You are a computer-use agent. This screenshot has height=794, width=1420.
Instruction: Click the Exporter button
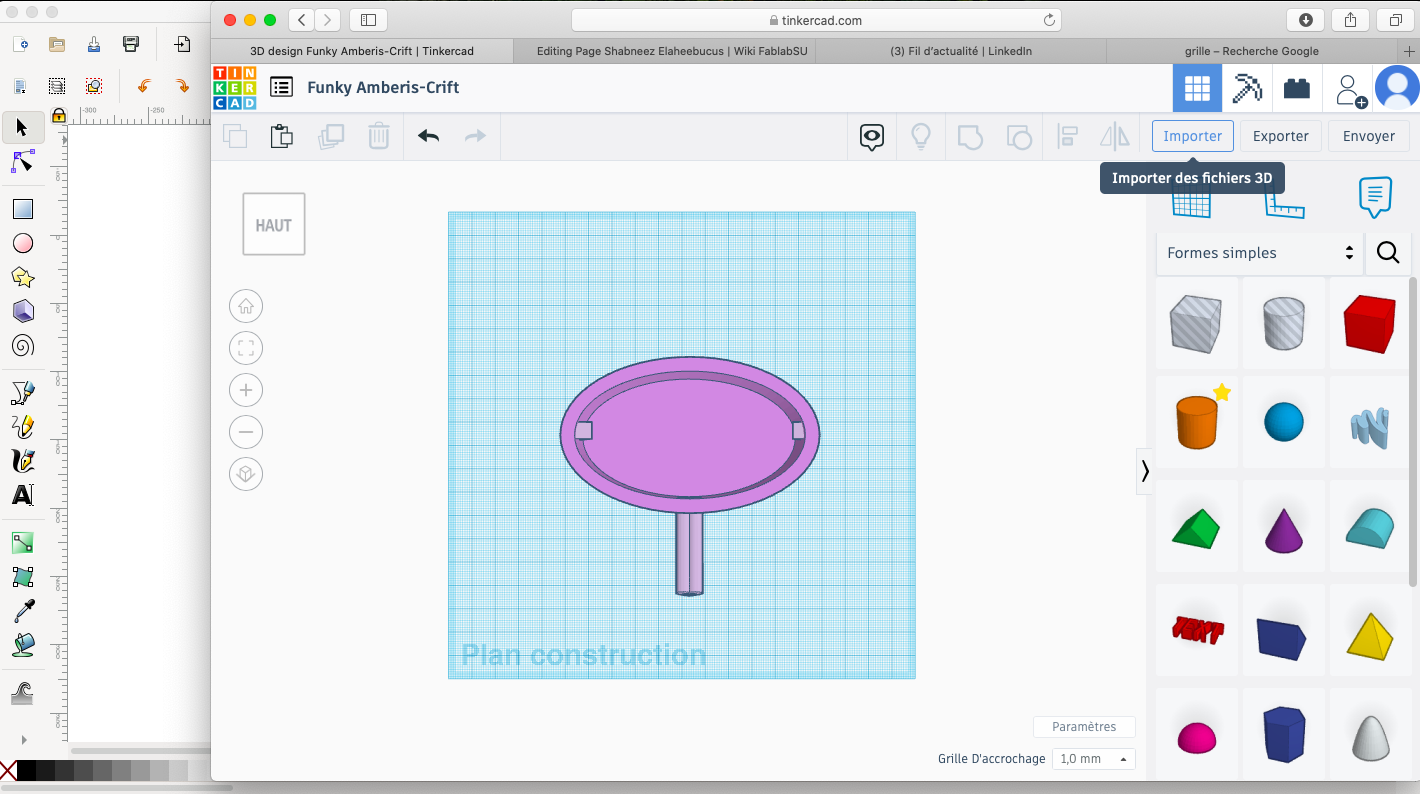(1281, 136)
